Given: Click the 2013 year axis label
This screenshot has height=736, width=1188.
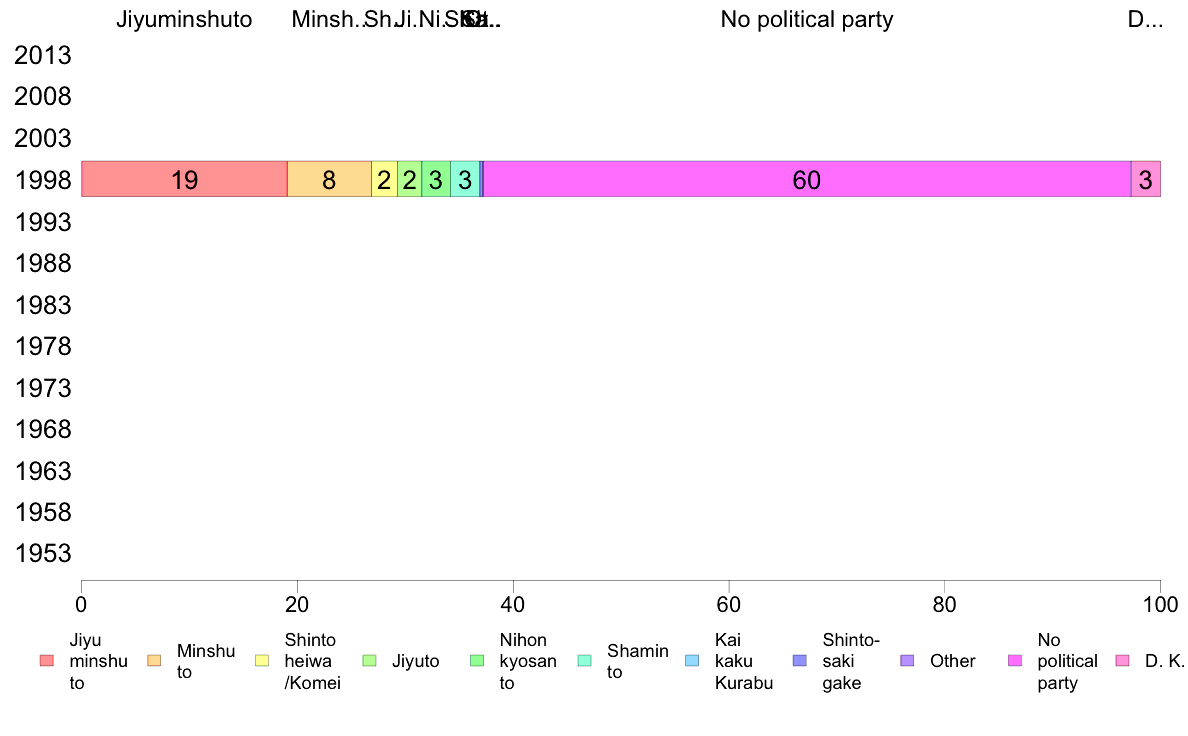Looking at the screenshot, I should [x=43, y=55].
